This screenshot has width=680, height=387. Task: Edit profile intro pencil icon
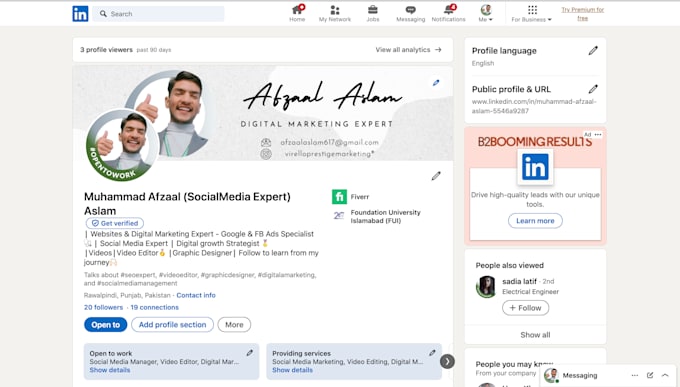pos(436,176)
